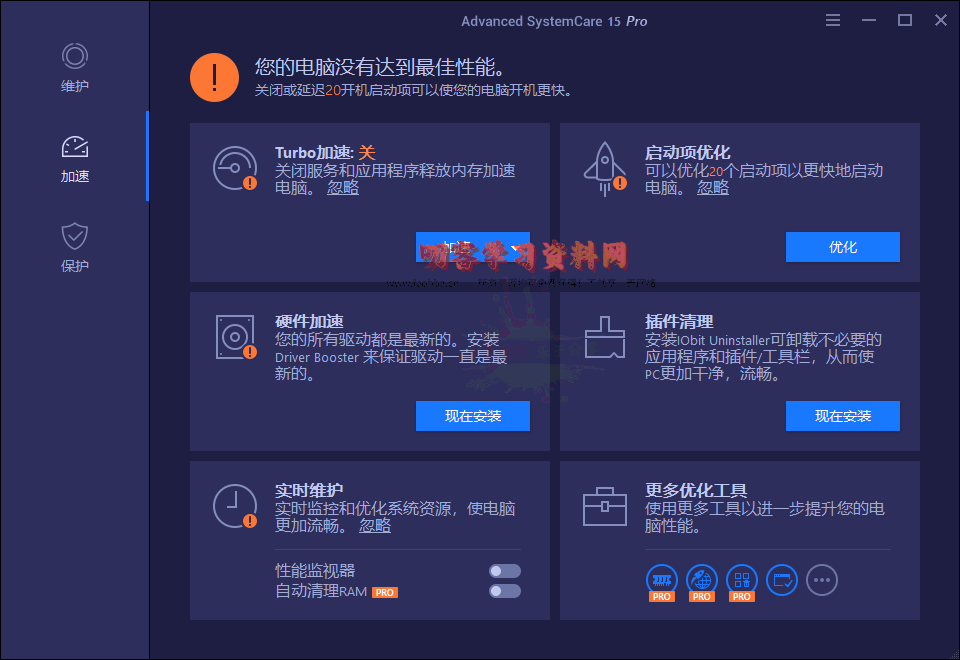Viewport: 960px width, 660px height.
Task: Click the Turbo加速 speedometer icon
Action: point(234,167)
